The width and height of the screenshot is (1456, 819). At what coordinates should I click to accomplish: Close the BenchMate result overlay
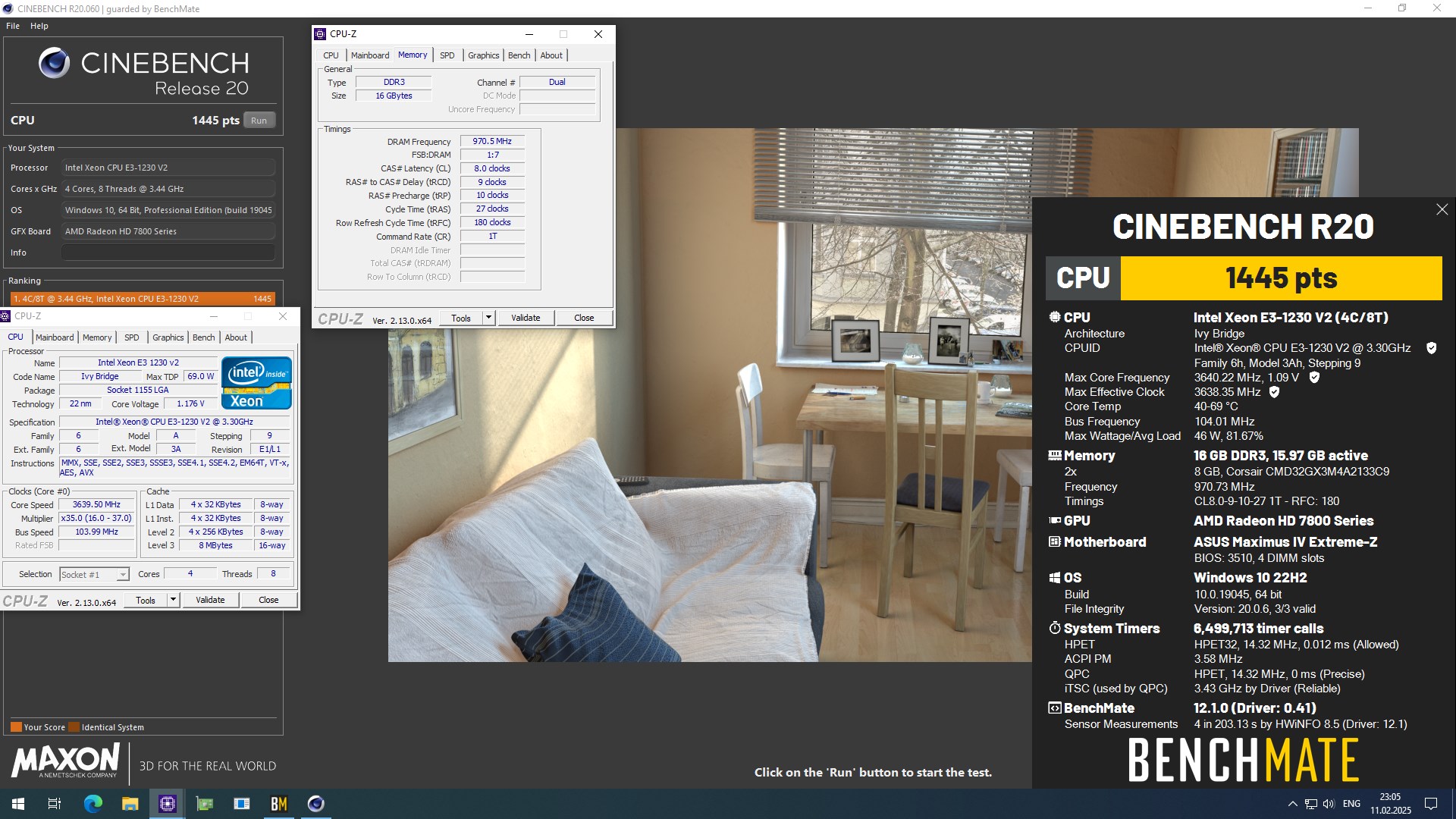pos(1442,209)
